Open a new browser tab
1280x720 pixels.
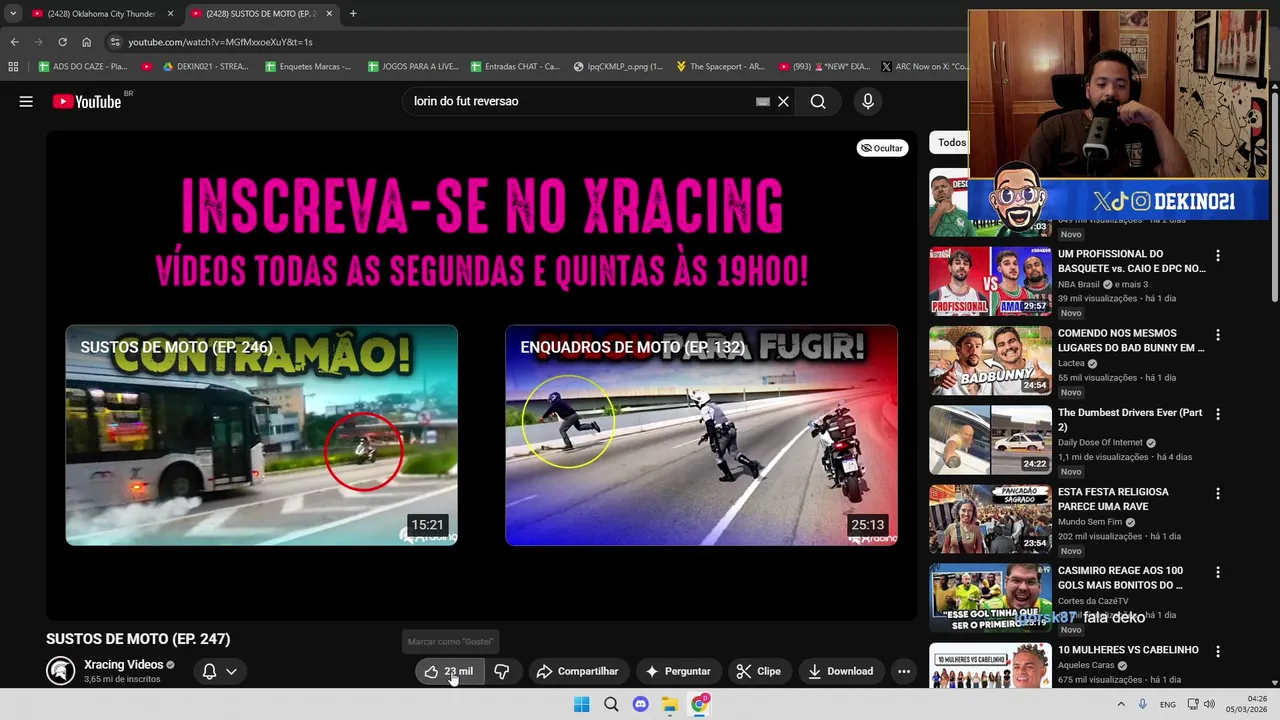[353, 14]
